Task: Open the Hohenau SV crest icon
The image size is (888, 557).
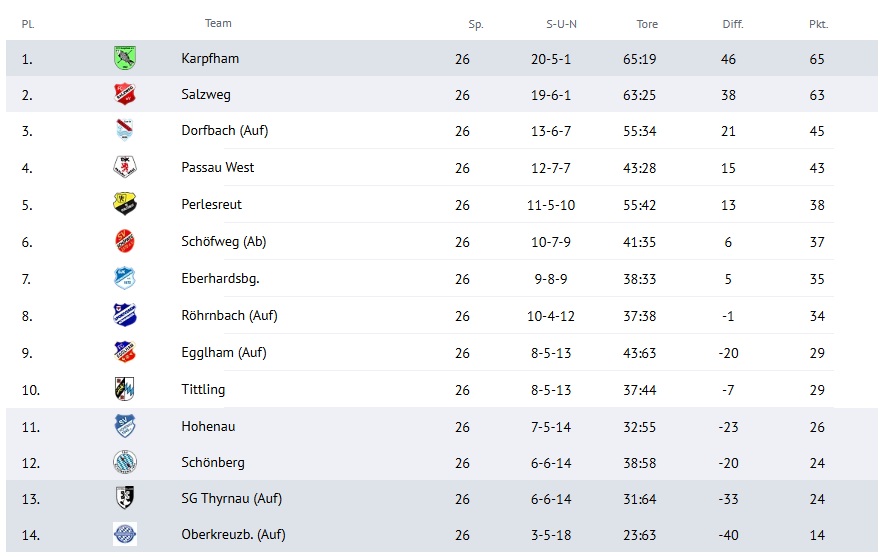Action: coord(125,426)
